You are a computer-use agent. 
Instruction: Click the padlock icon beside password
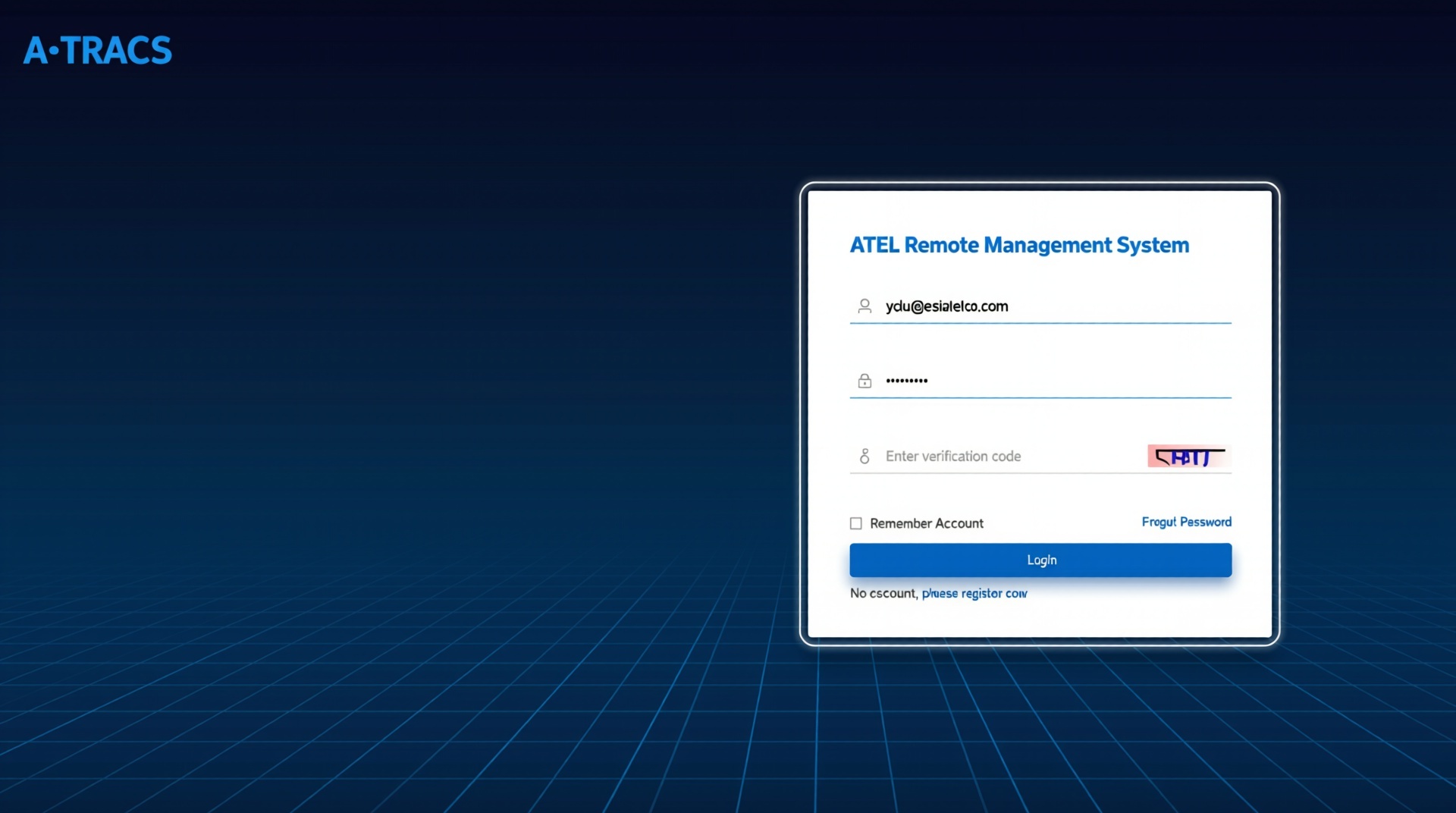[864, 381]
